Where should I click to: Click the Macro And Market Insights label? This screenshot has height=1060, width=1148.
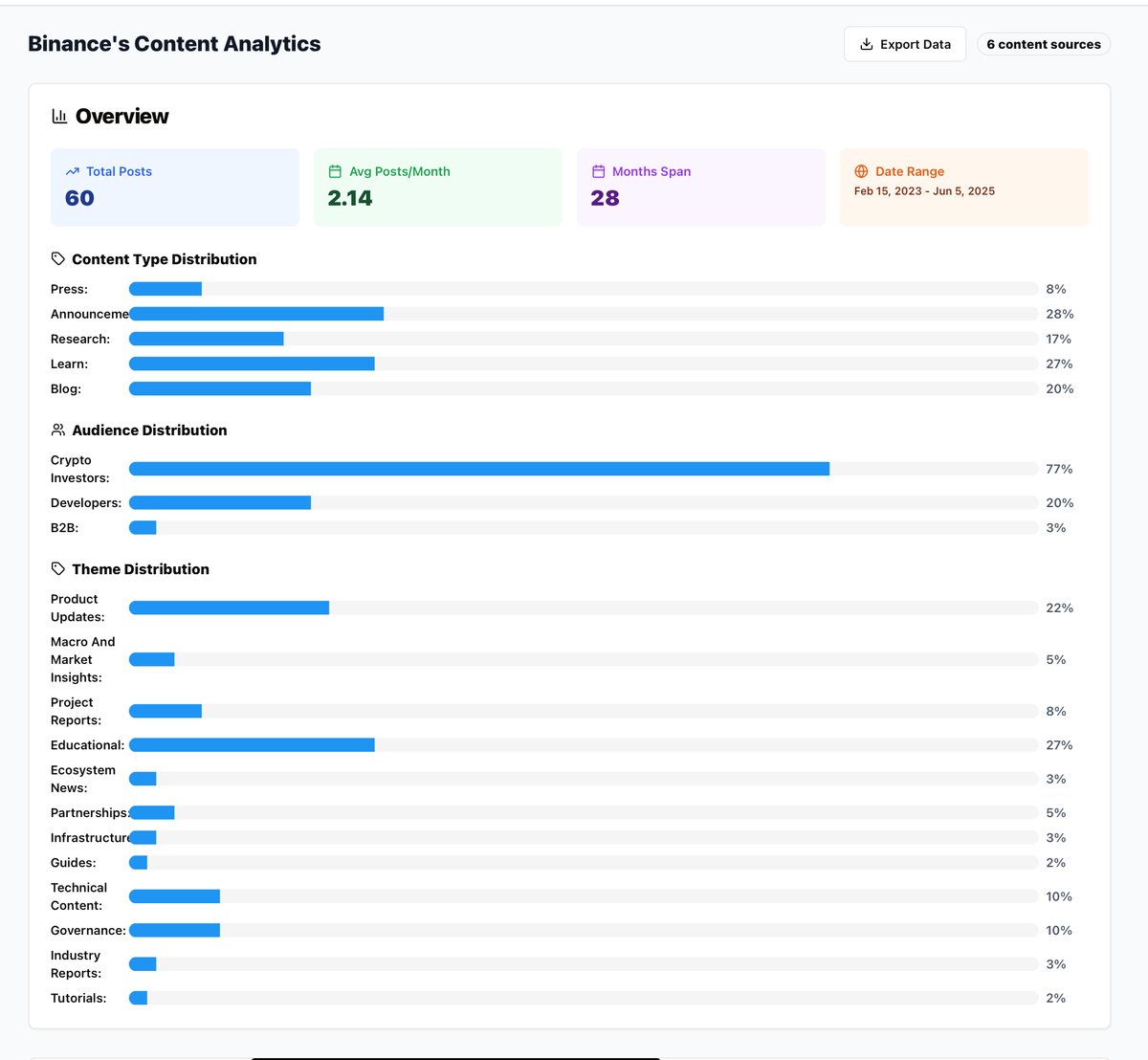click(82, 660)
